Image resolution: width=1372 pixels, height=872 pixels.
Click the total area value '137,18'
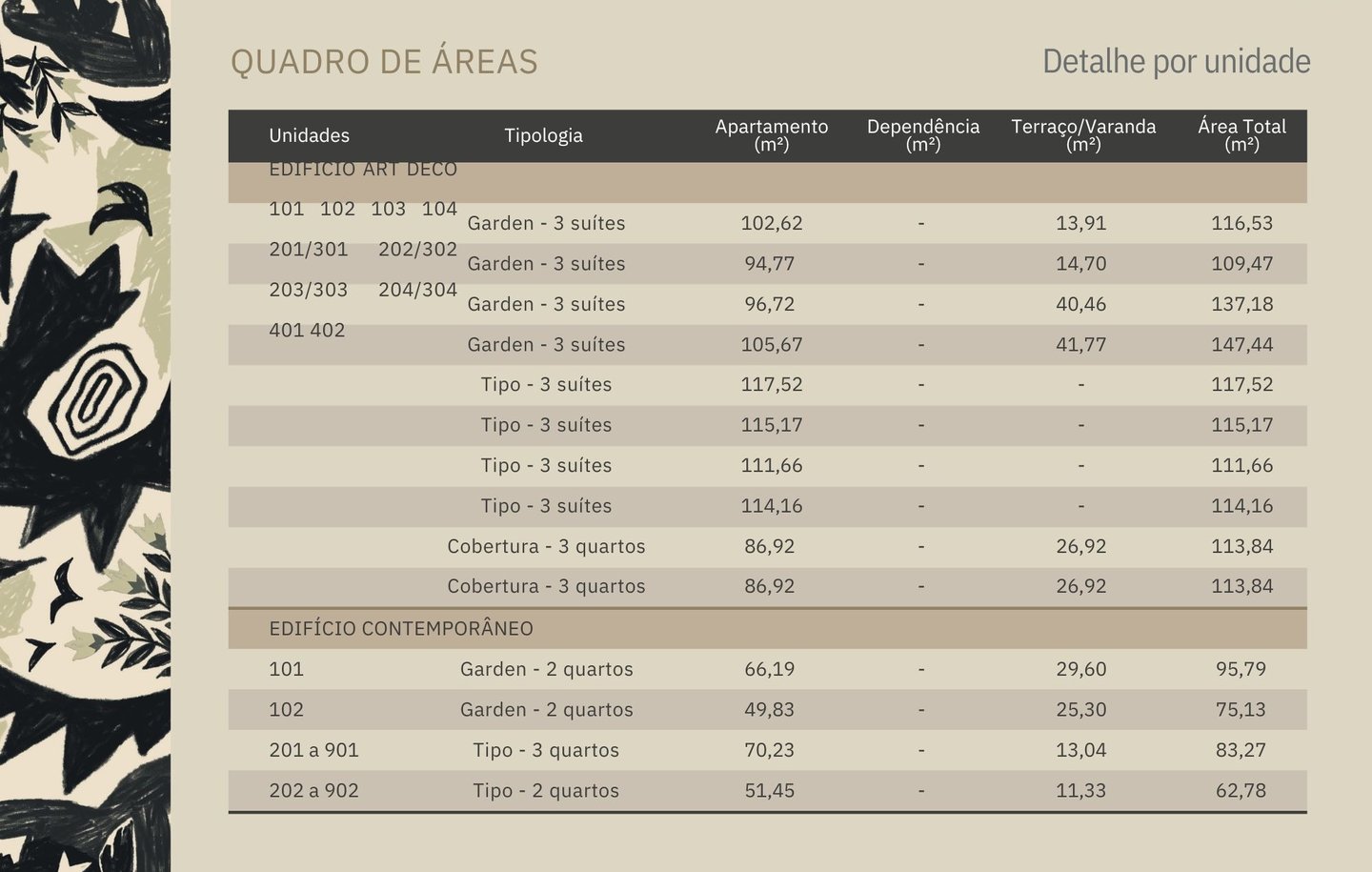coord(1242,304)
